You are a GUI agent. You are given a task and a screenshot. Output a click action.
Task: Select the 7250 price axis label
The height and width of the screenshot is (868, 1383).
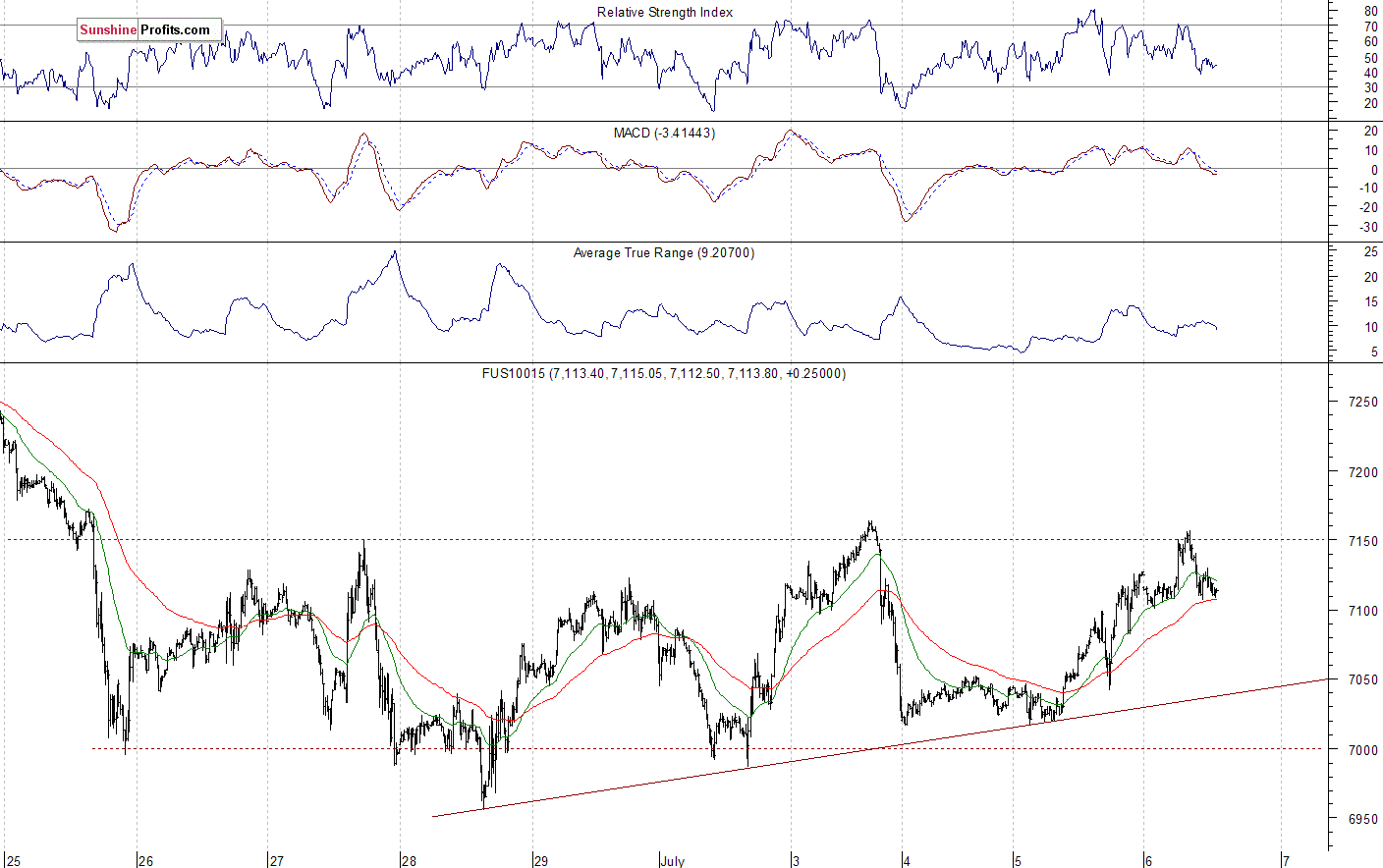pyautogui.click(x=1362, y=402)
